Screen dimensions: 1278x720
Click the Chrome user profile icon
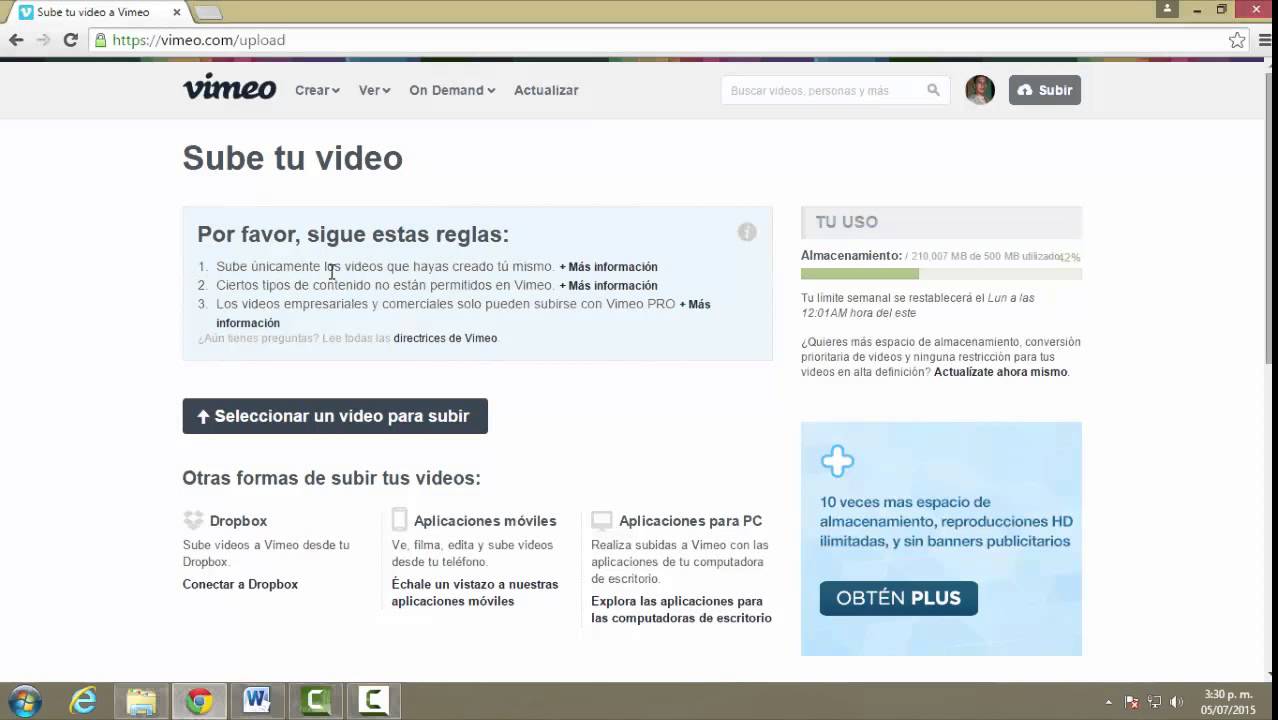1167,9
